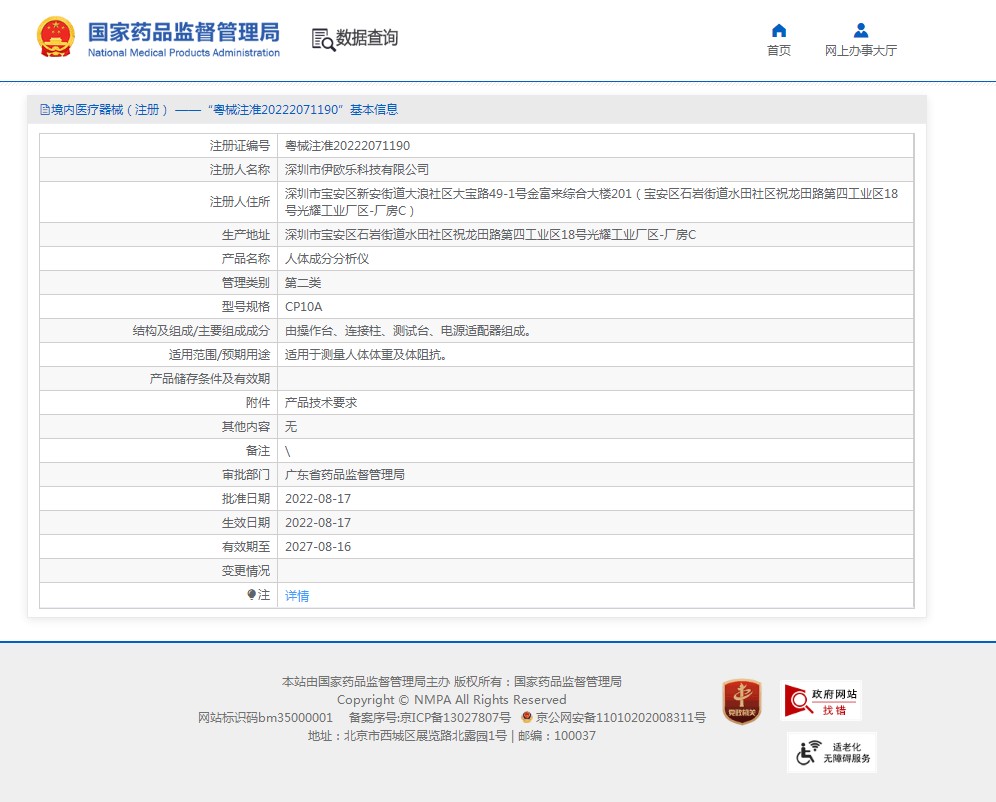Click the 变更情况 label
Viewport: 996px width, 802px height.
245,571
